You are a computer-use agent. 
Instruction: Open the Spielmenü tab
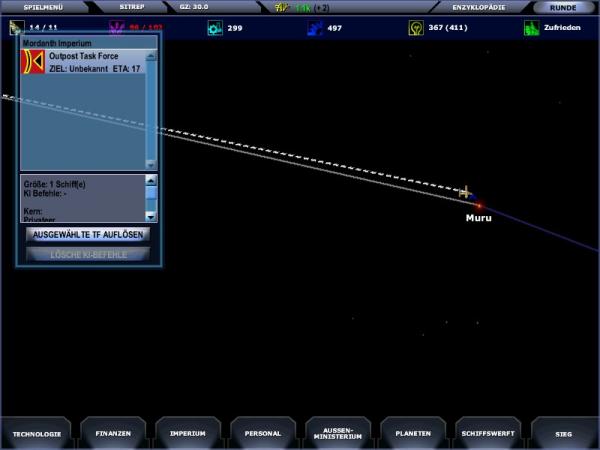click(43, 7)
